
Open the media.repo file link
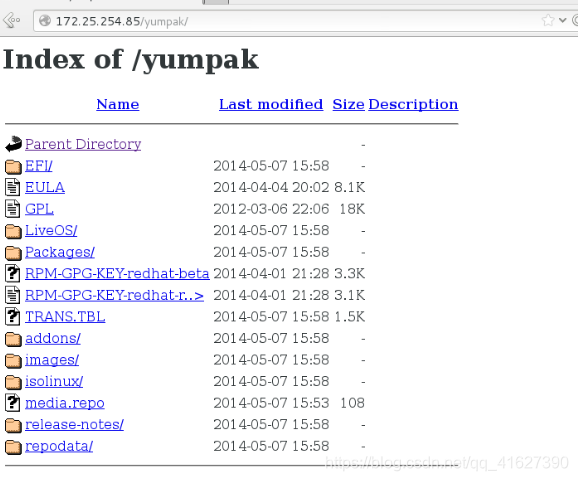[x=65, y=403]
